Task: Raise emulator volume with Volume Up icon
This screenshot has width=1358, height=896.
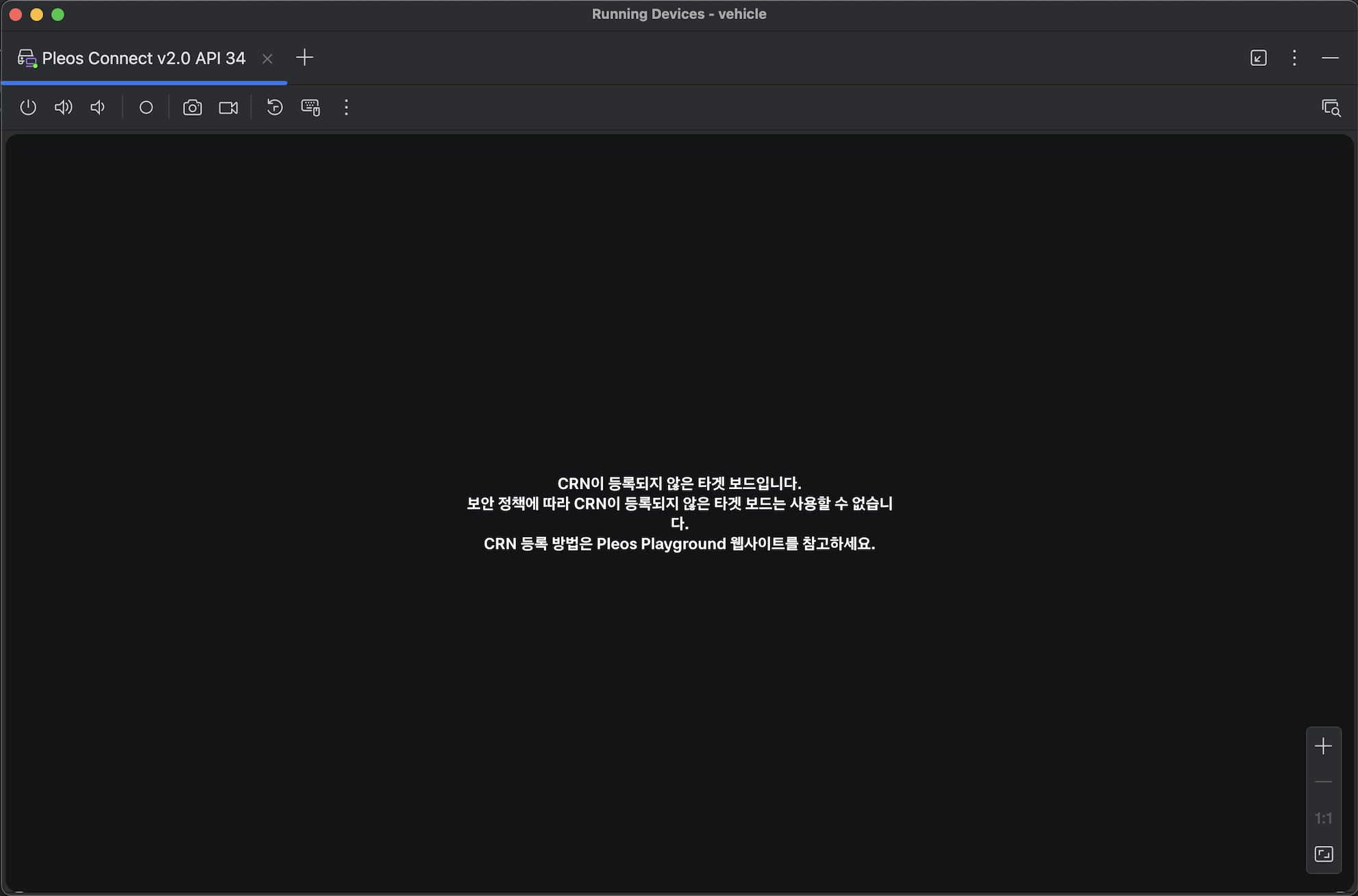Action: tap(63, 108)
